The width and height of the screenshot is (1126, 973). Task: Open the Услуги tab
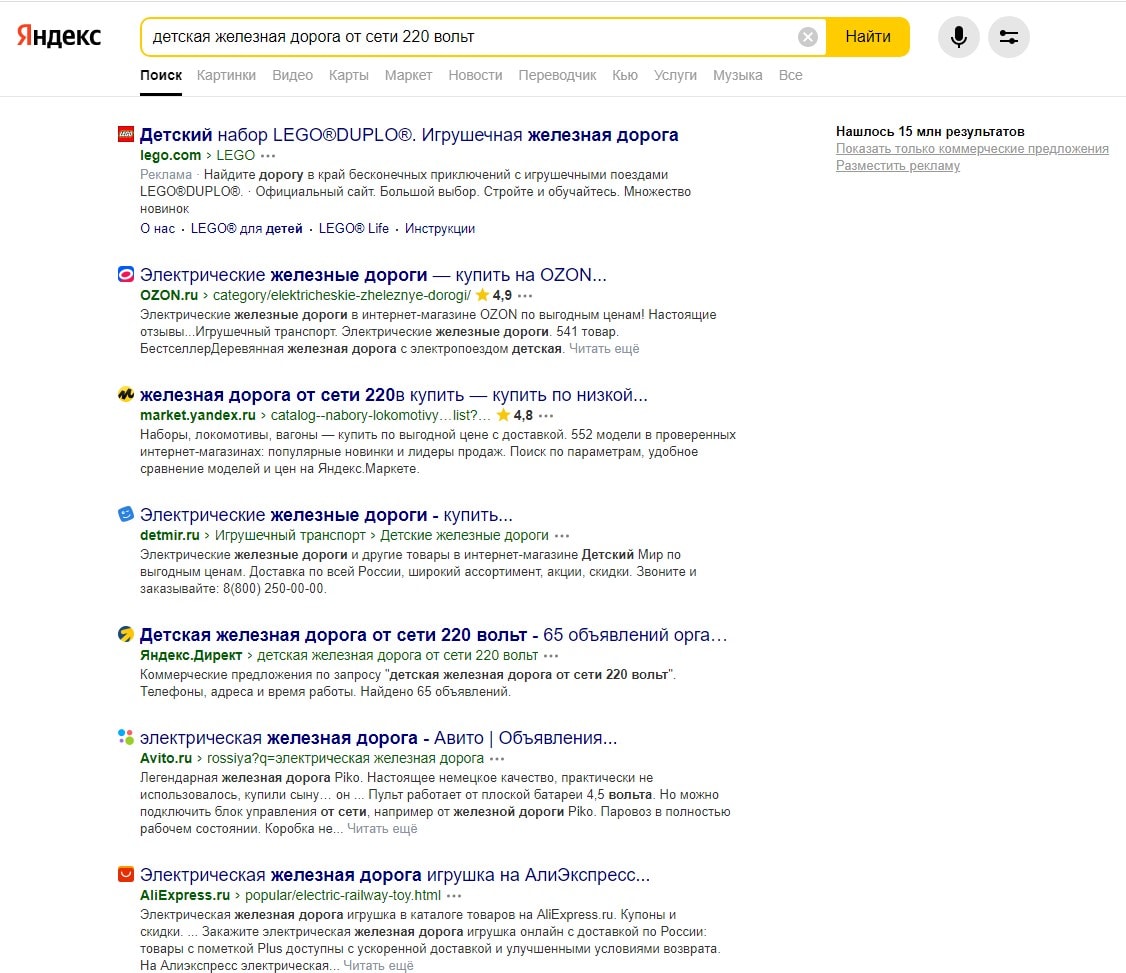tap(675, 75)
